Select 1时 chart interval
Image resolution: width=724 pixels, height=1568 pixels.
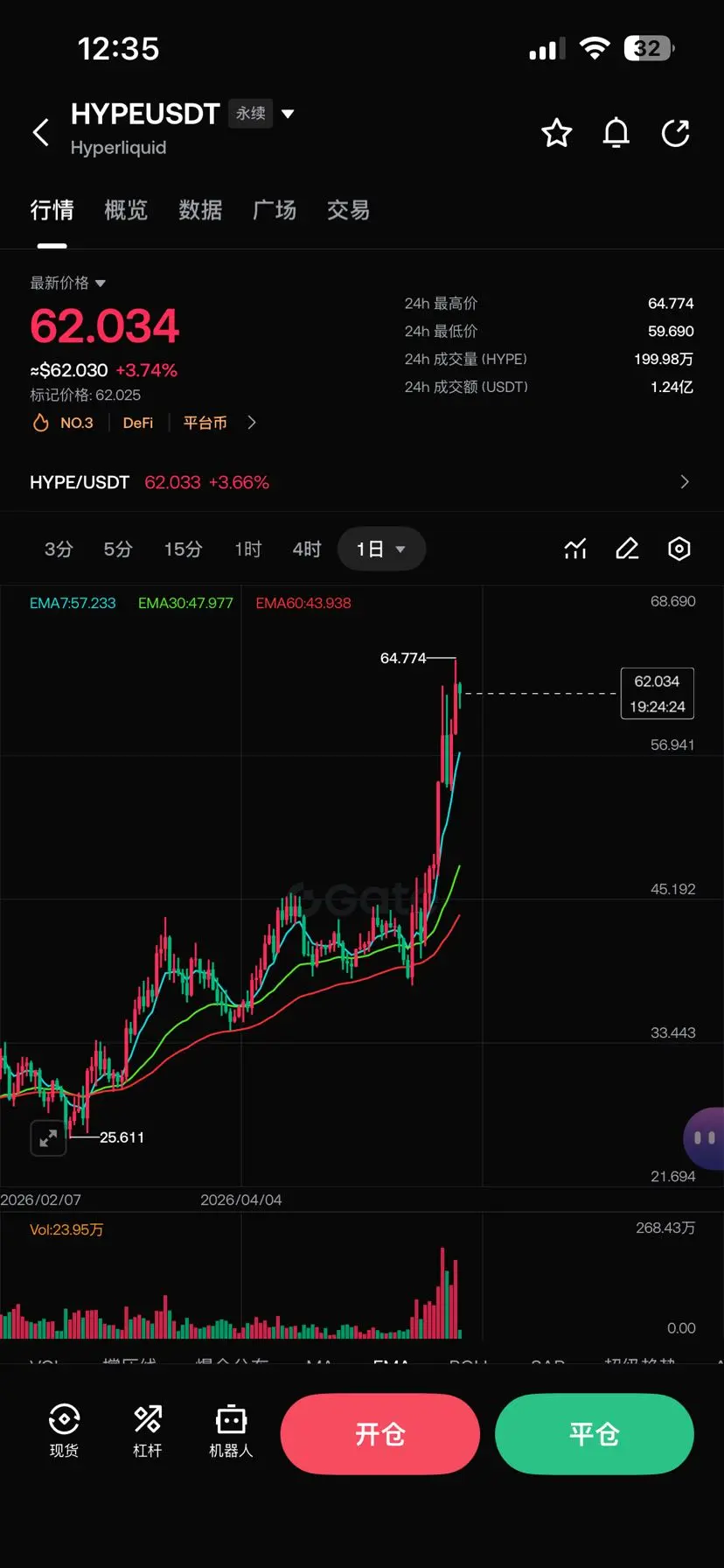(x=248, y=549)
